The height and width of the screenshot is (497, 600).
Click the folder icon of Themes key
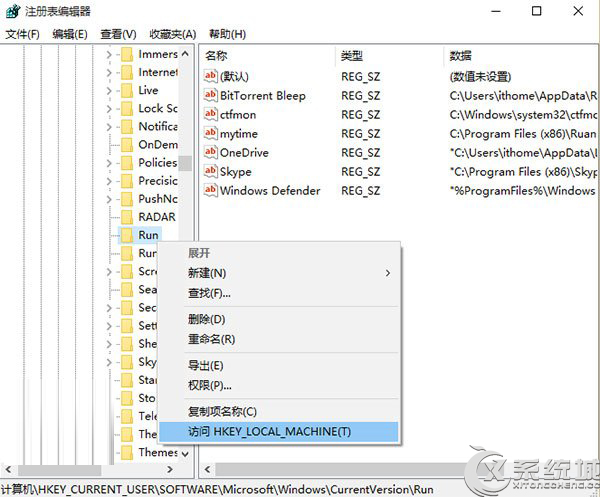(x=127, y=452)
